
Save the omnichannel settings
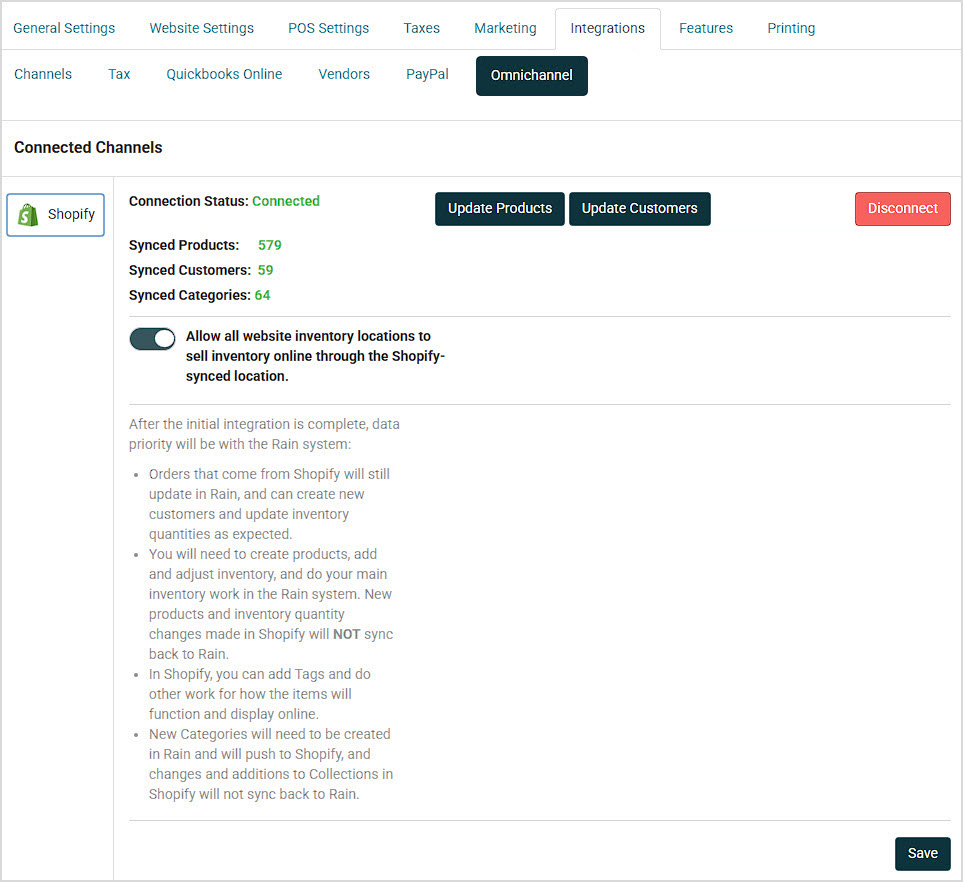tap(922, 854)
